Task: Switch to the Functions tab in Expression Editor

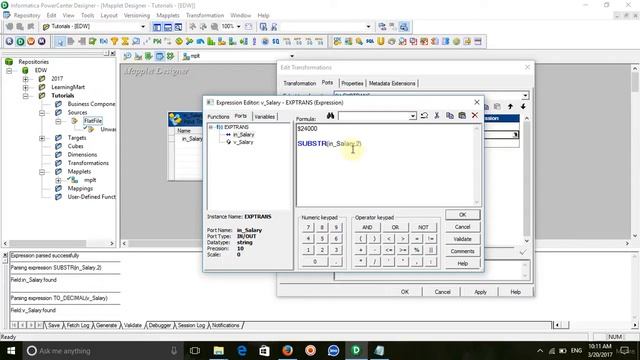Action: [218, 117]
